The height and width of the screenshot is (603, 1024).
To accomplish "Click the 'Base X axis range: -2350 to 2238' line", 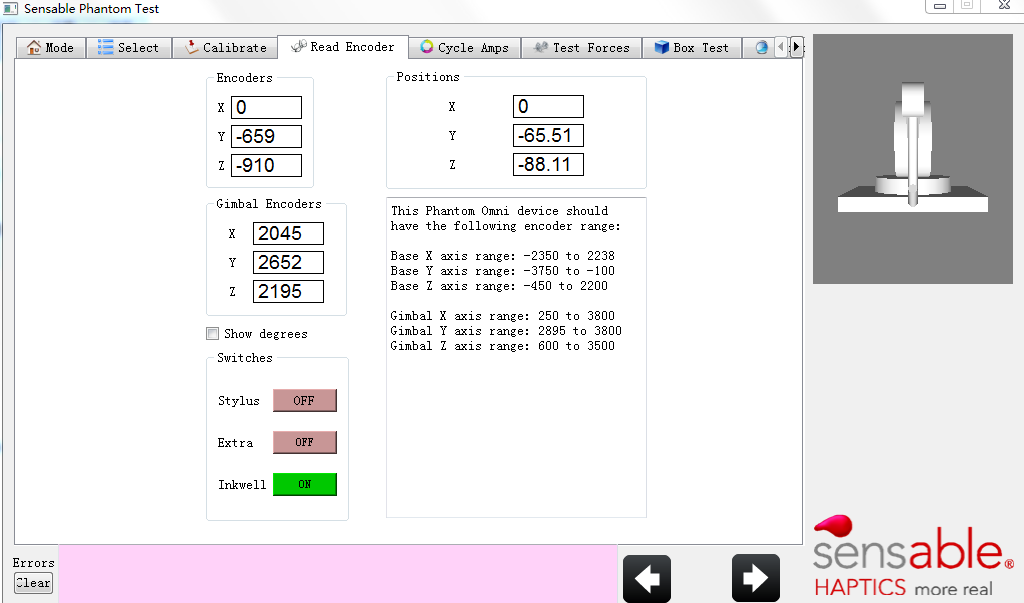I will point(503,256).
